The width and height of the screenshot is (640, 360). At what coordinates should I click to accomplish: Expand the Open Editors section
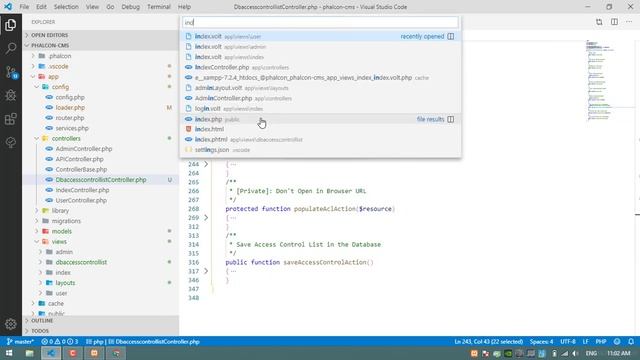pos(101,35)
